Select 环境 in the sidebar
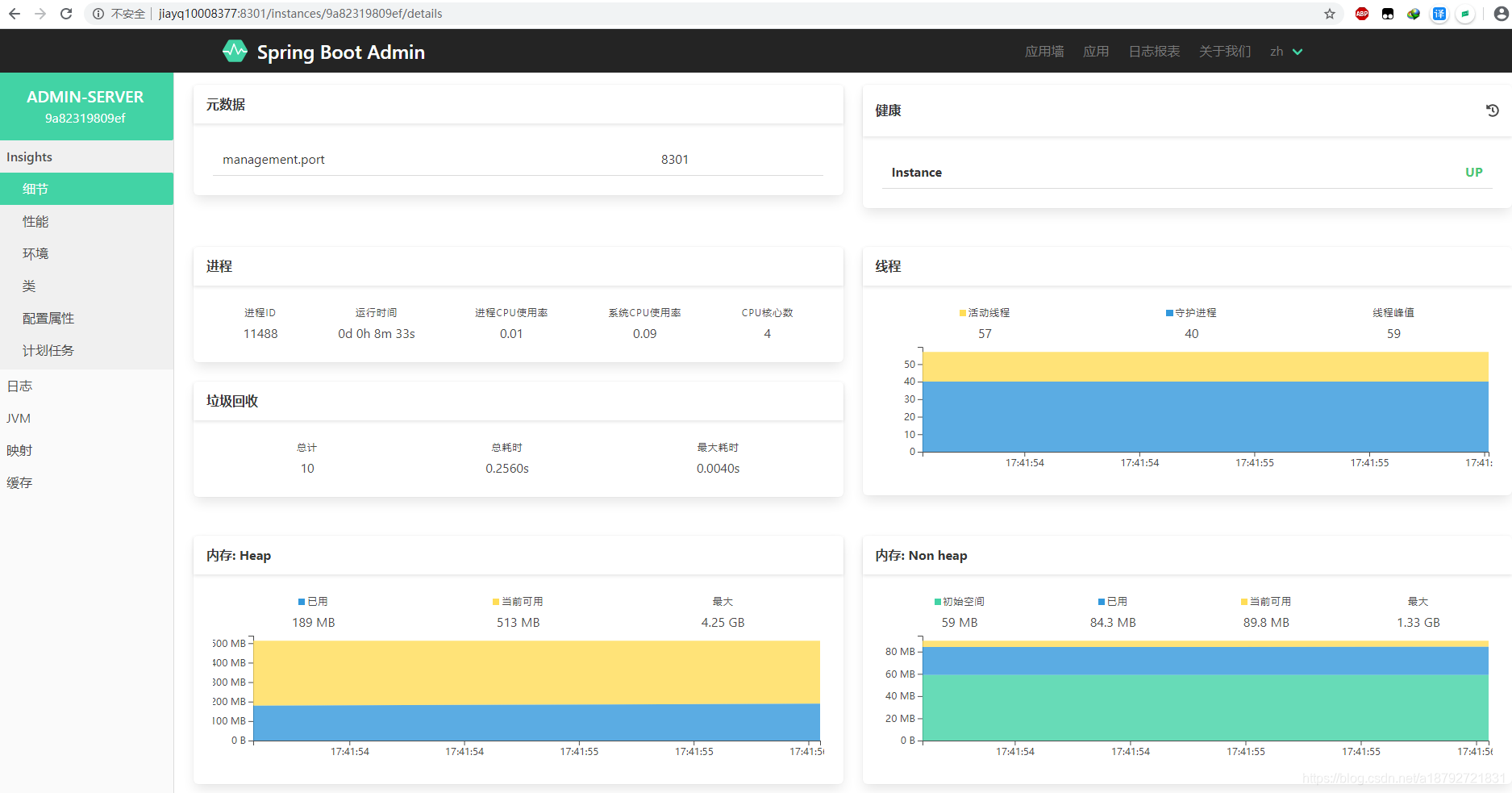This screenshot has width=1512, height=793. [86, 253]
